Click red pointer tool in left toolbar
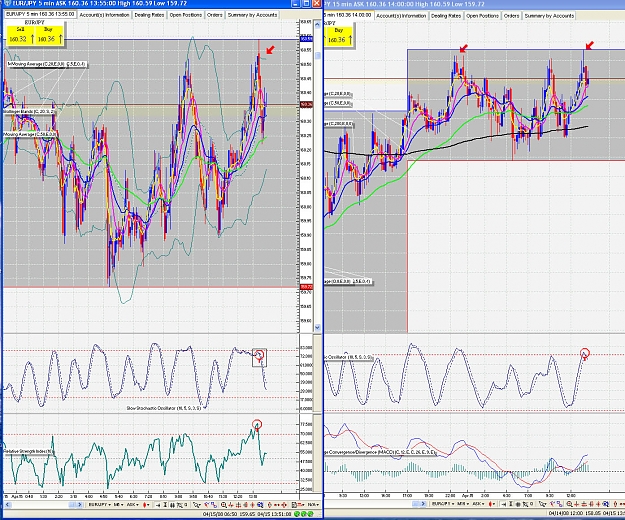Viewport: 625px width, 520px height. coord(208,504)
